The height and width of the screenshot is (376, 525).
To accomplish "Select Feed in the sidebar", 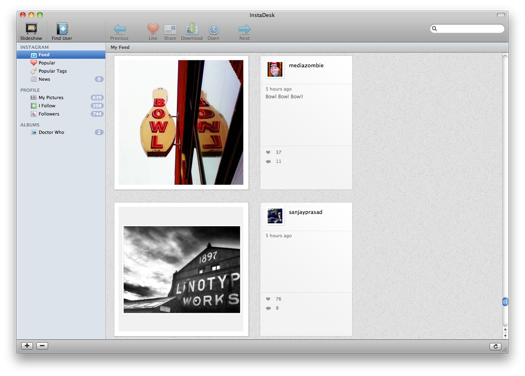I will pyautogui.click(x=61, y=55).
